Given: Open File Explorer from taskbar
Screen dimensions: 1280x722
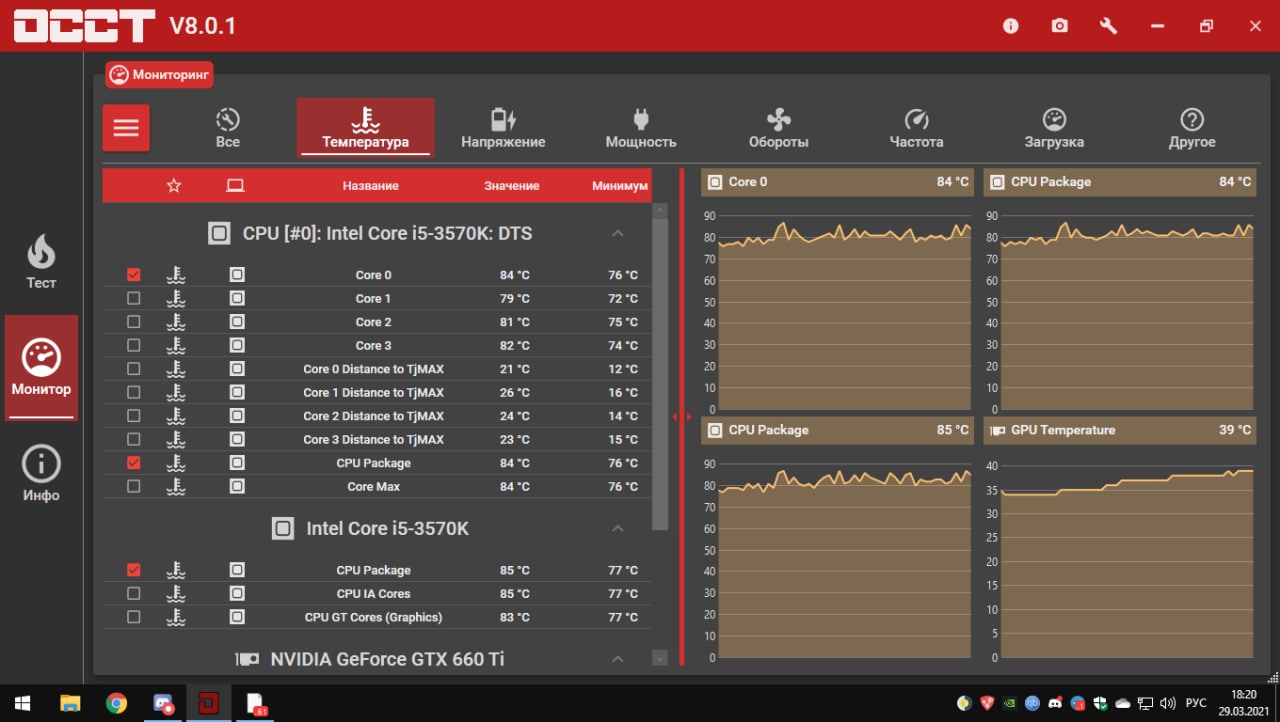Looking at the screenshot, I should 70,702.
